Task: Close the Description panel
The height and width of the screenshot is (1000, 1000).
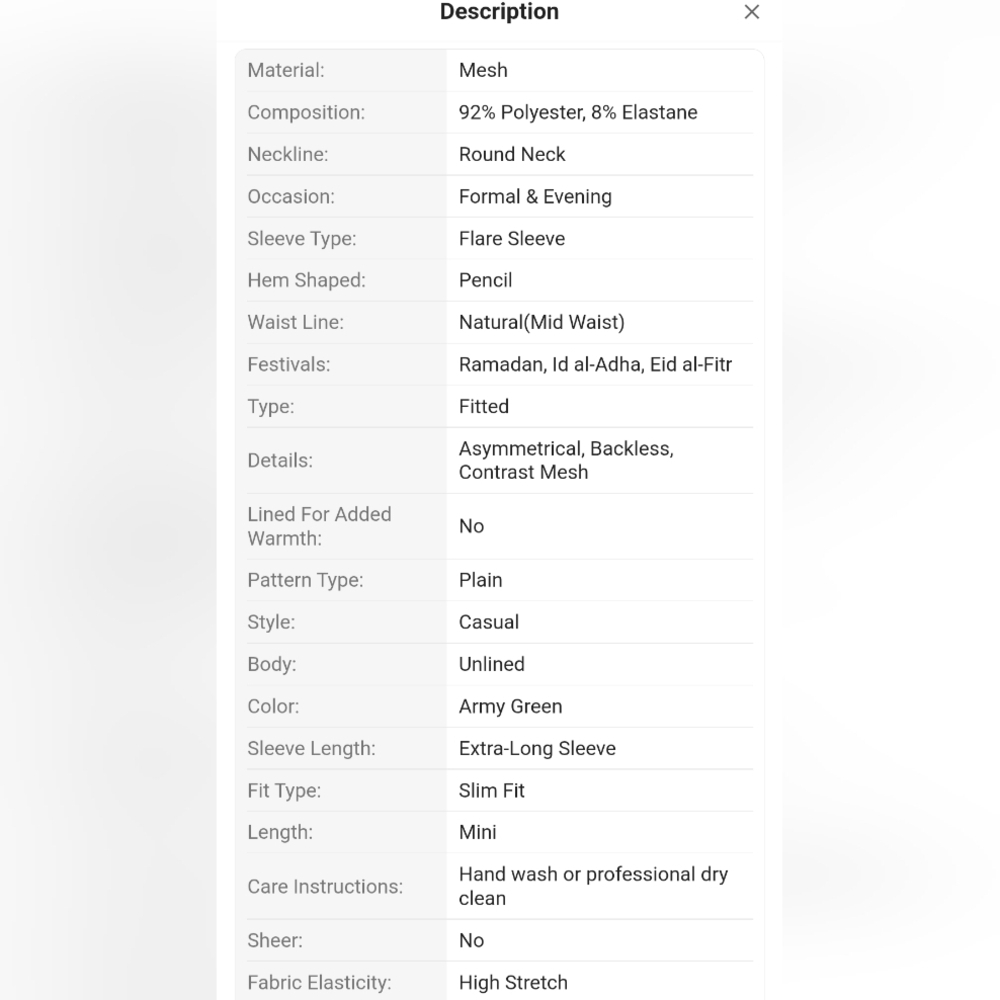Action: click(751, 12)
